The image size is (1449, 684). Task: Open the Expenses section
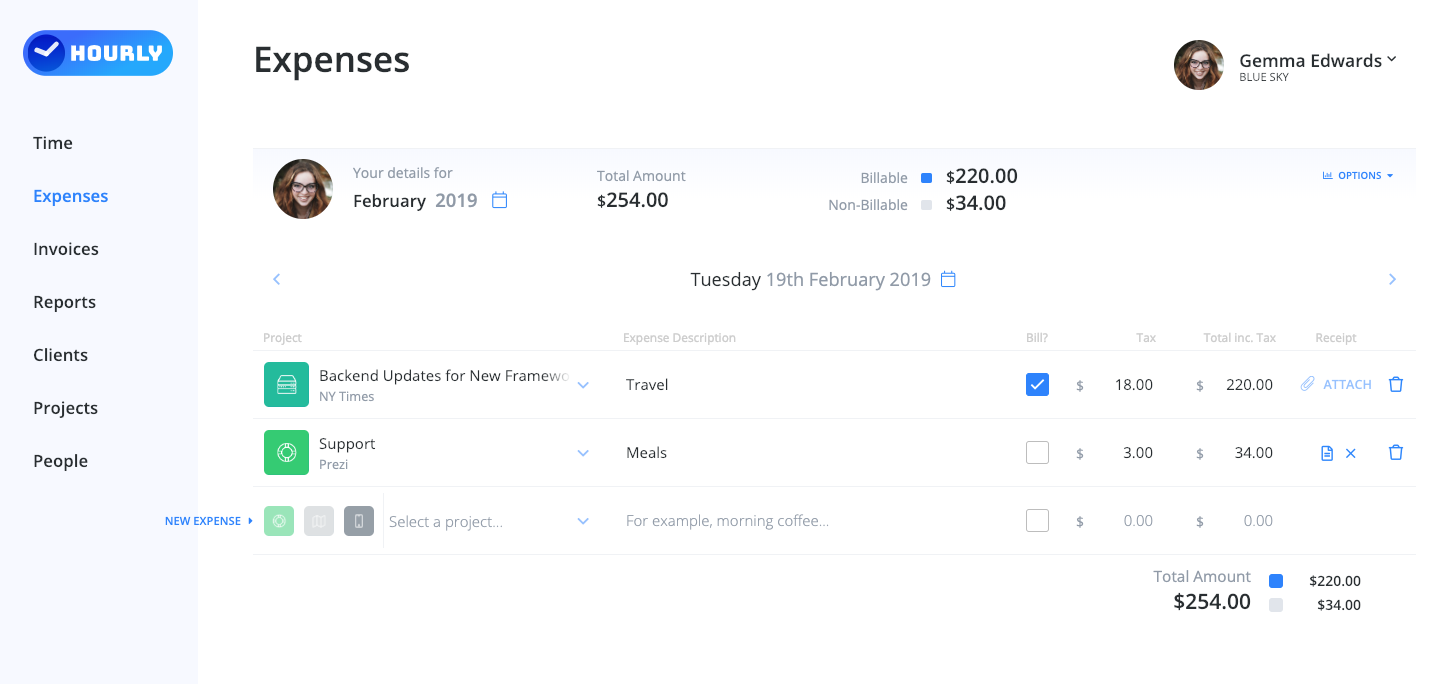71,196
